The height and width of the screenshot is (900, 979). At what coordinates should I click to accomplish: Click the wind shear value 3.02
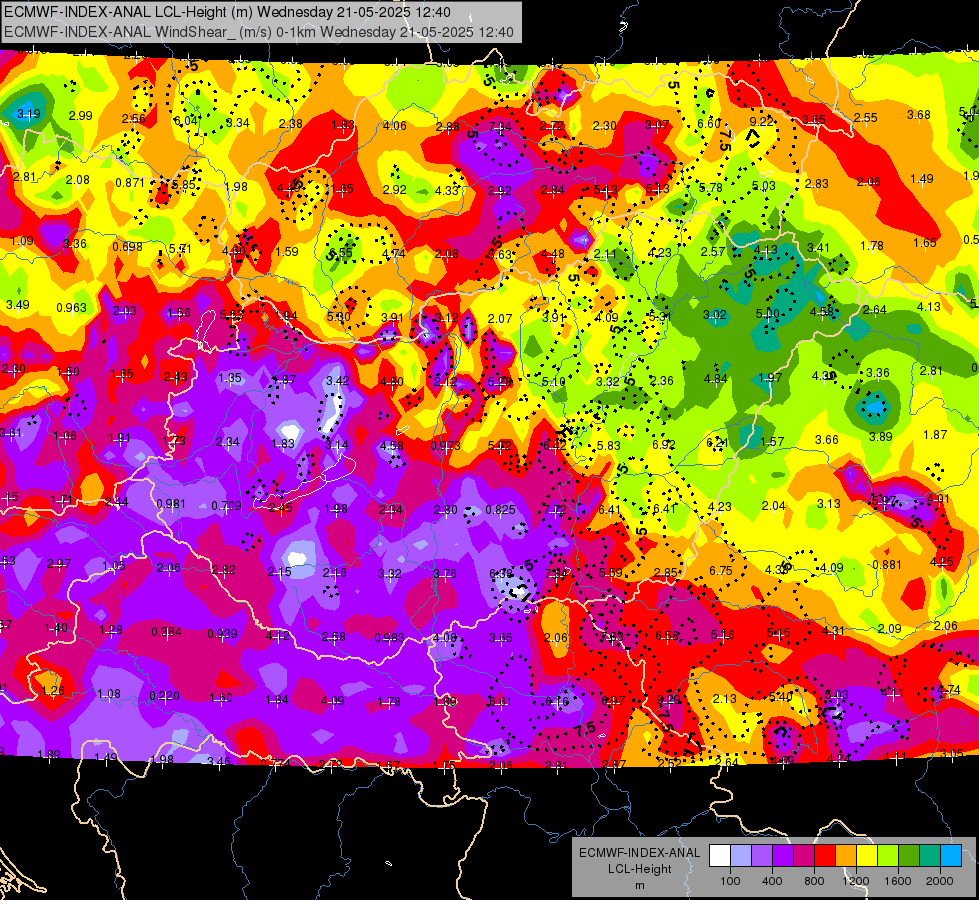[714, 314]
